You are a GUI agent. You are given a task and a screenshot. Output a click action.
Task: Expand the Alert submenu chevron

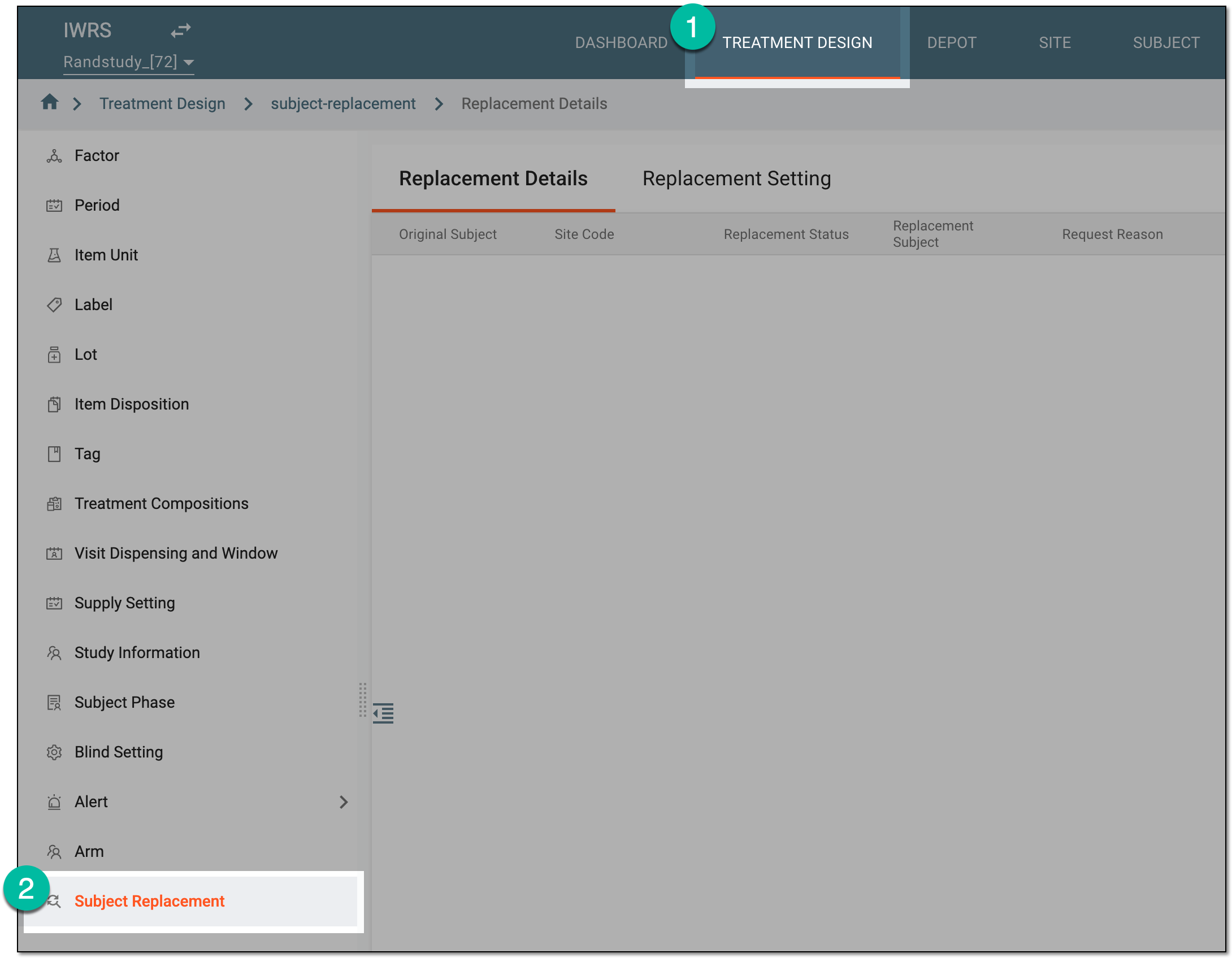pos(343,802)
